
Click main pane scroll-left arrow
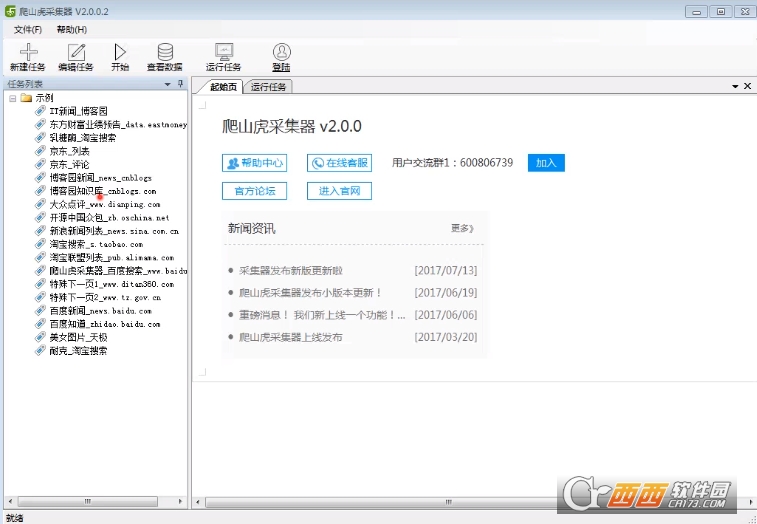click(197, 503)
